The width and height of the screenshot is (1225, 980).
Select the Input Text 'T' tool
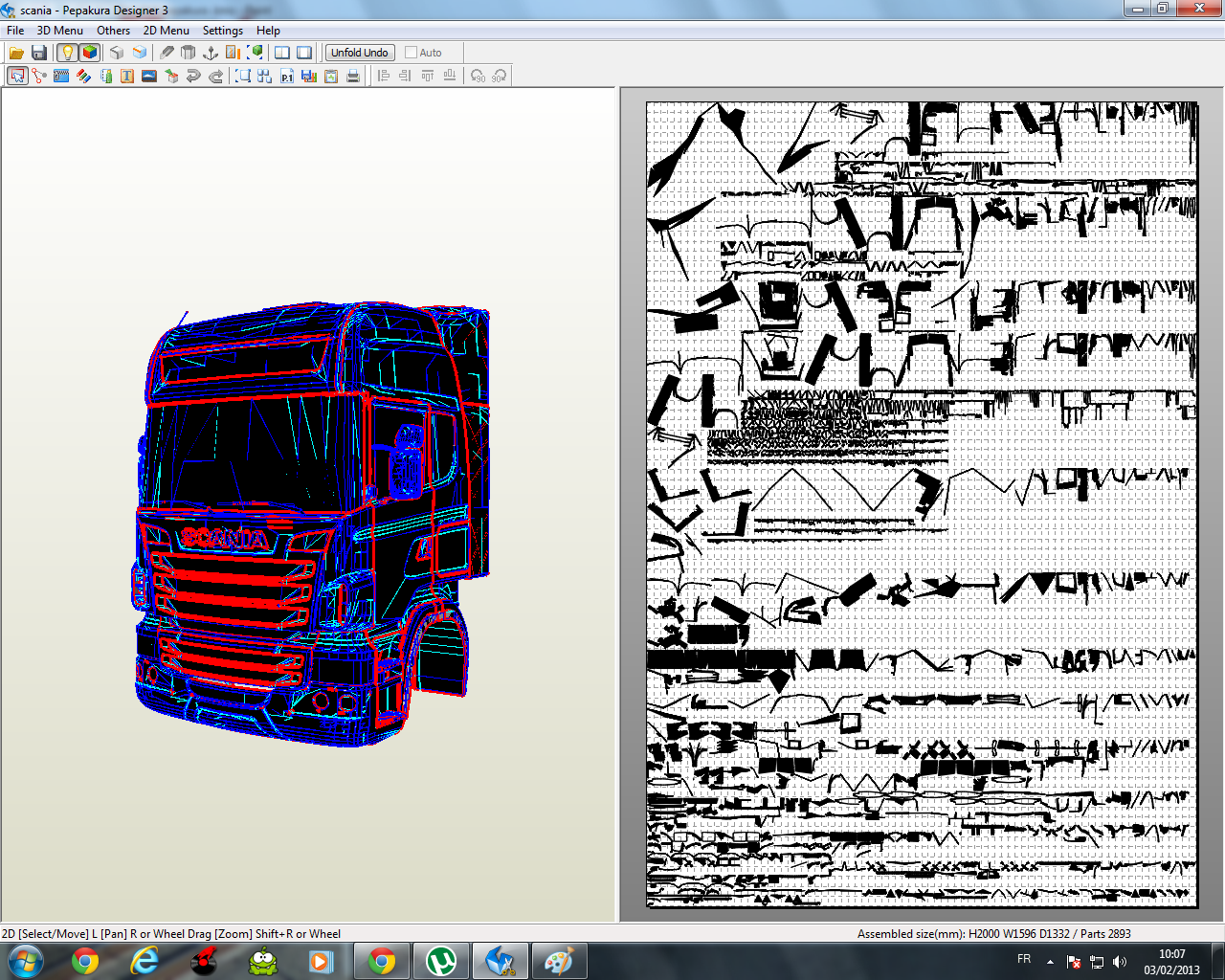[x=127, y=76]
